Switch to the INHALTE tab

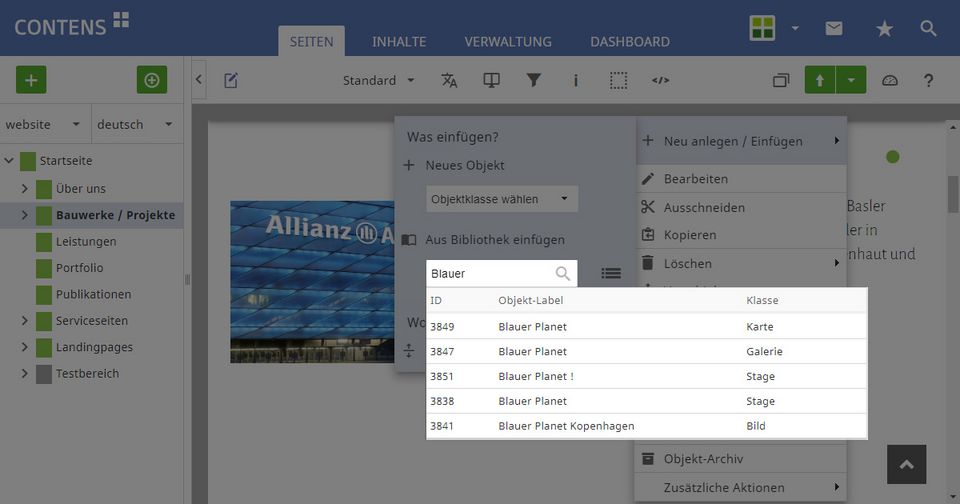tap(399, 42)
